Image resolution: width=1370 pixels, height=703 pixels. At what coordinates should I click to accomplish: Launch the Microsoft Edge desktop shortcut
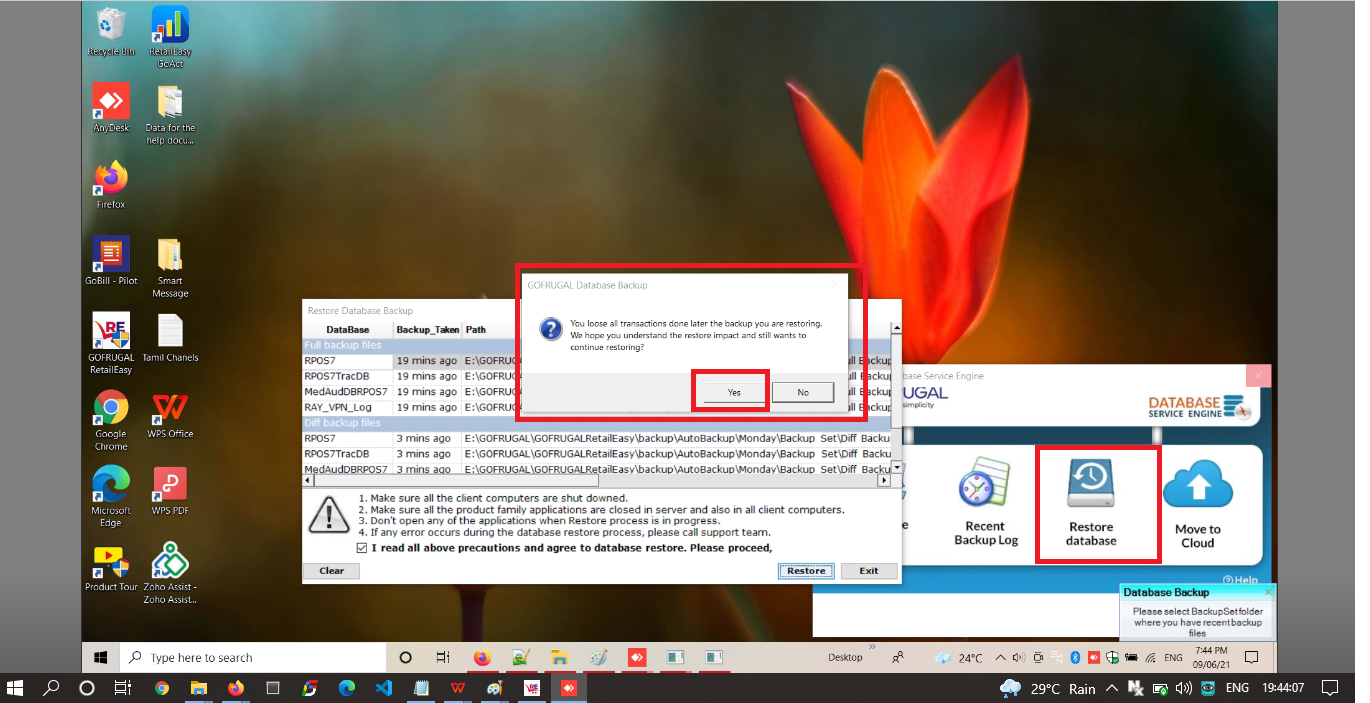(111, 497)
